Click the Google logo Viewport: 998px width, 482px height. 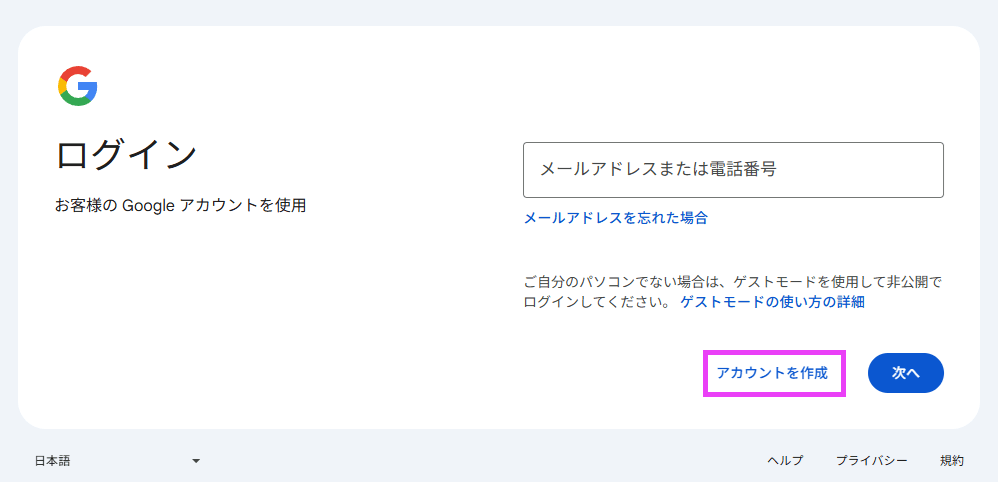click(78, 86)
